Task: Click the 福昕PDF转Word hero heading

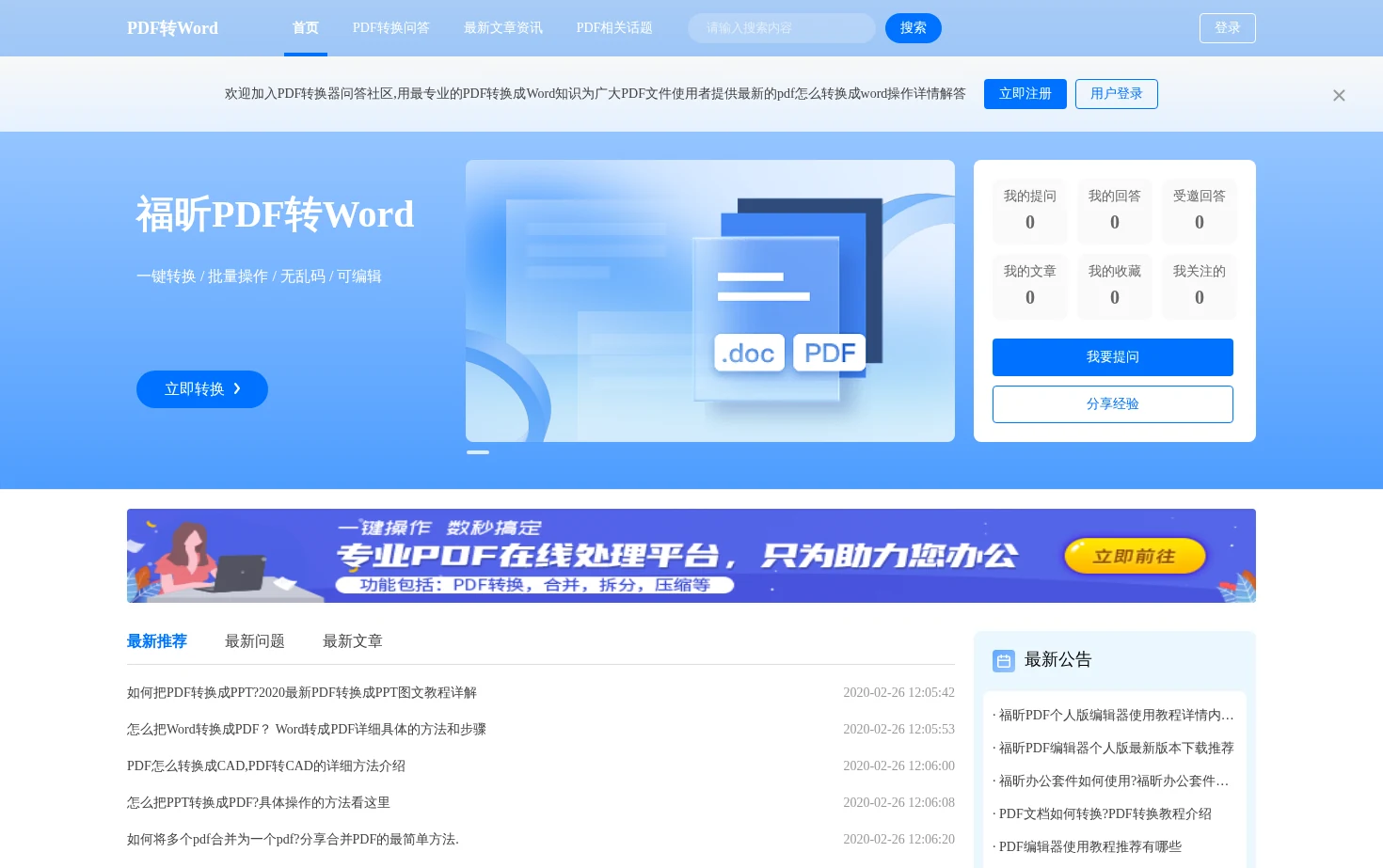Action: (275, 214)
